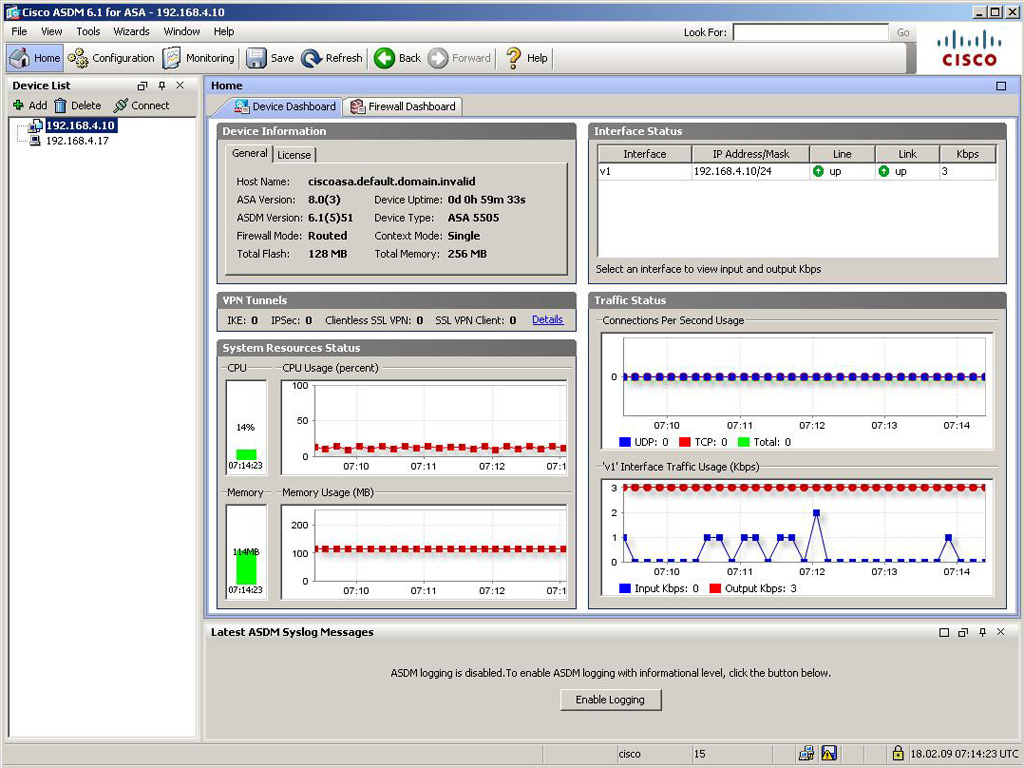Delete device using trash can icon
This screenshot has height=768, width=1024.
click(60, 105)
